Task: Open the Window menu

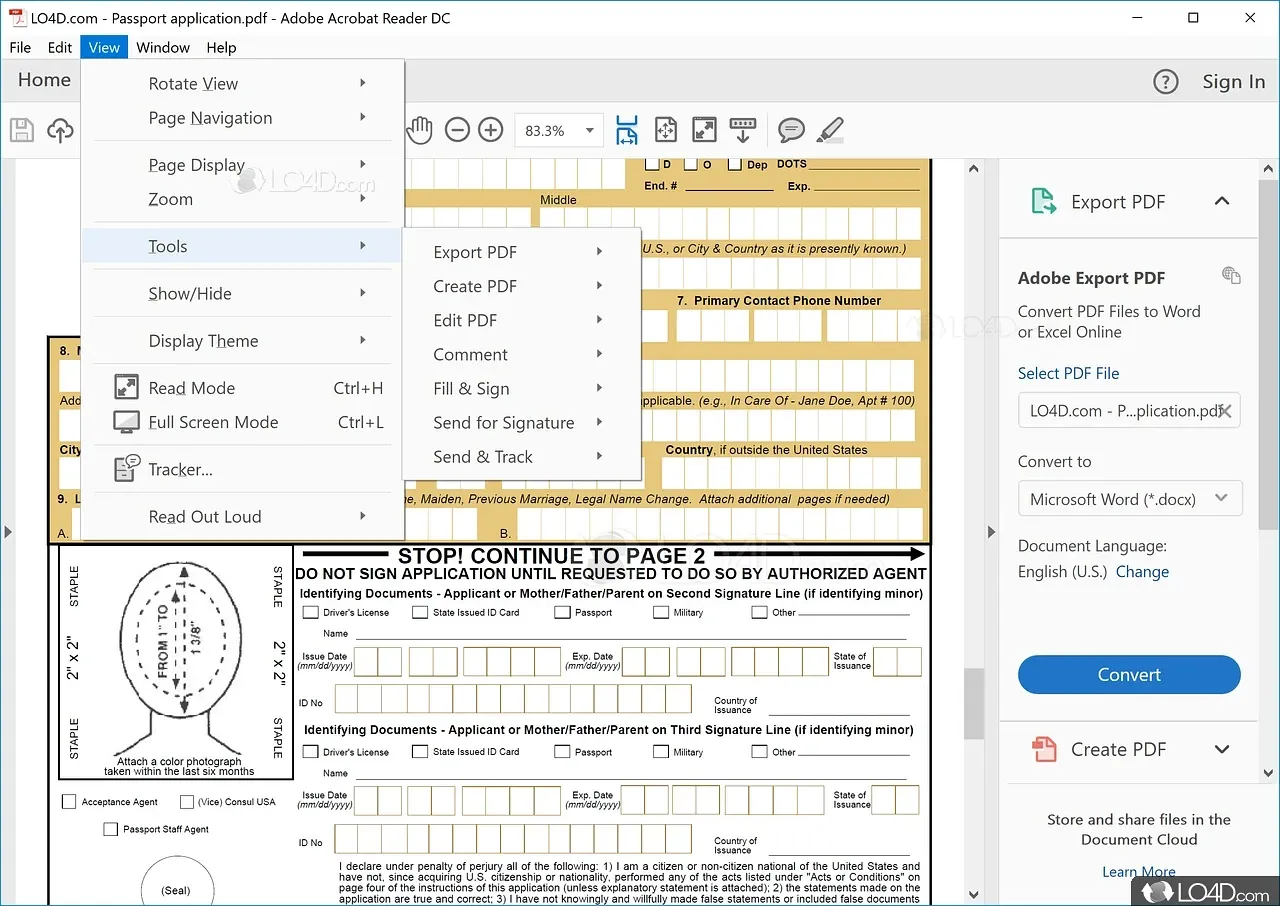Action: coord(163,47)
